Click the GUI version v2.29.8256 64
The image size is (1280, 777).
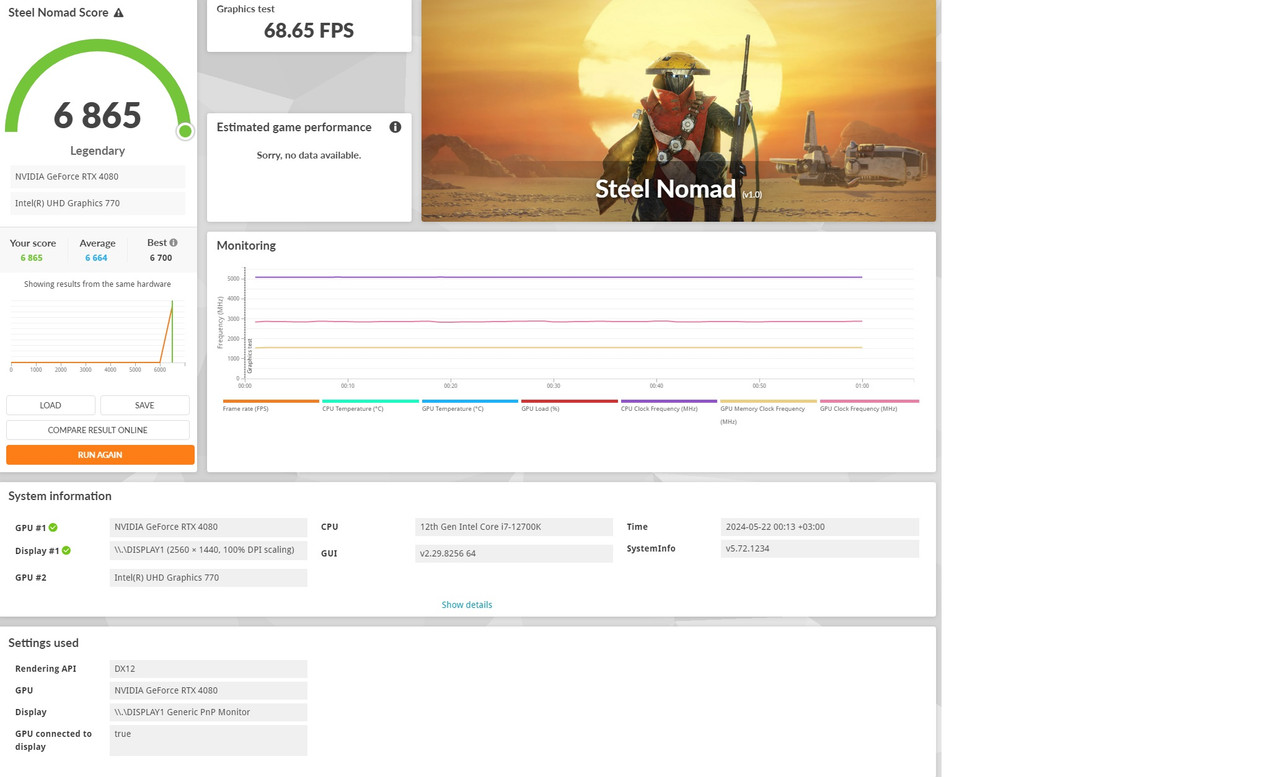click(514, 553)
